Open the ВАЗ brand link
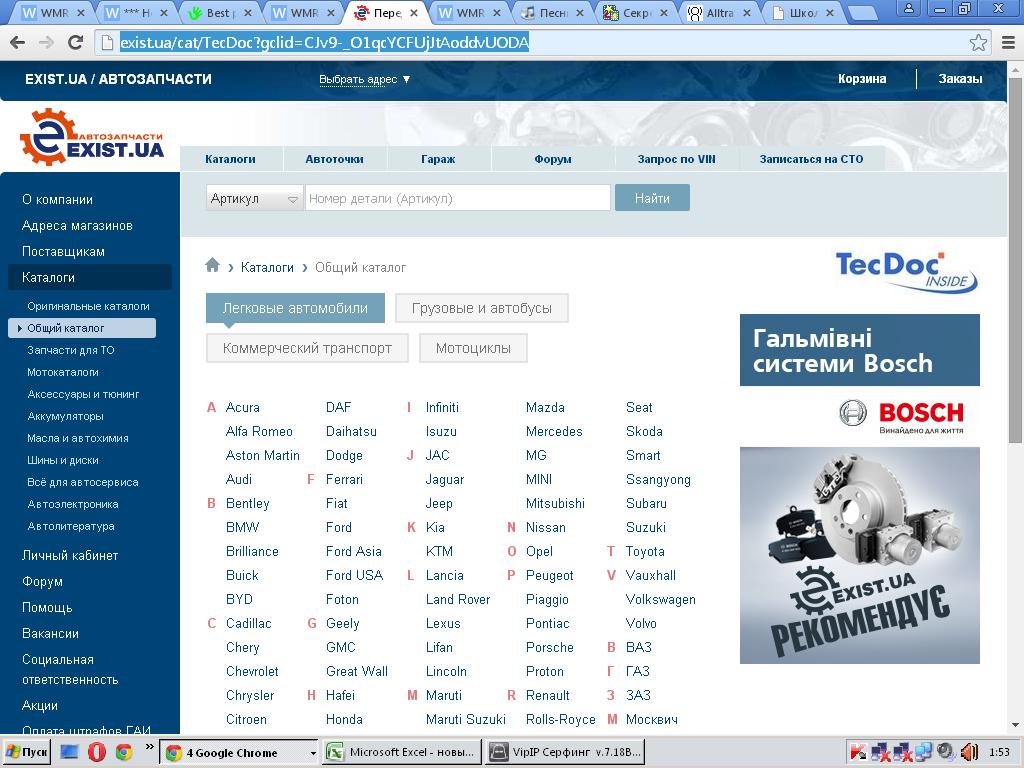This screenshot has height=768, width=1024. [639, 647]
